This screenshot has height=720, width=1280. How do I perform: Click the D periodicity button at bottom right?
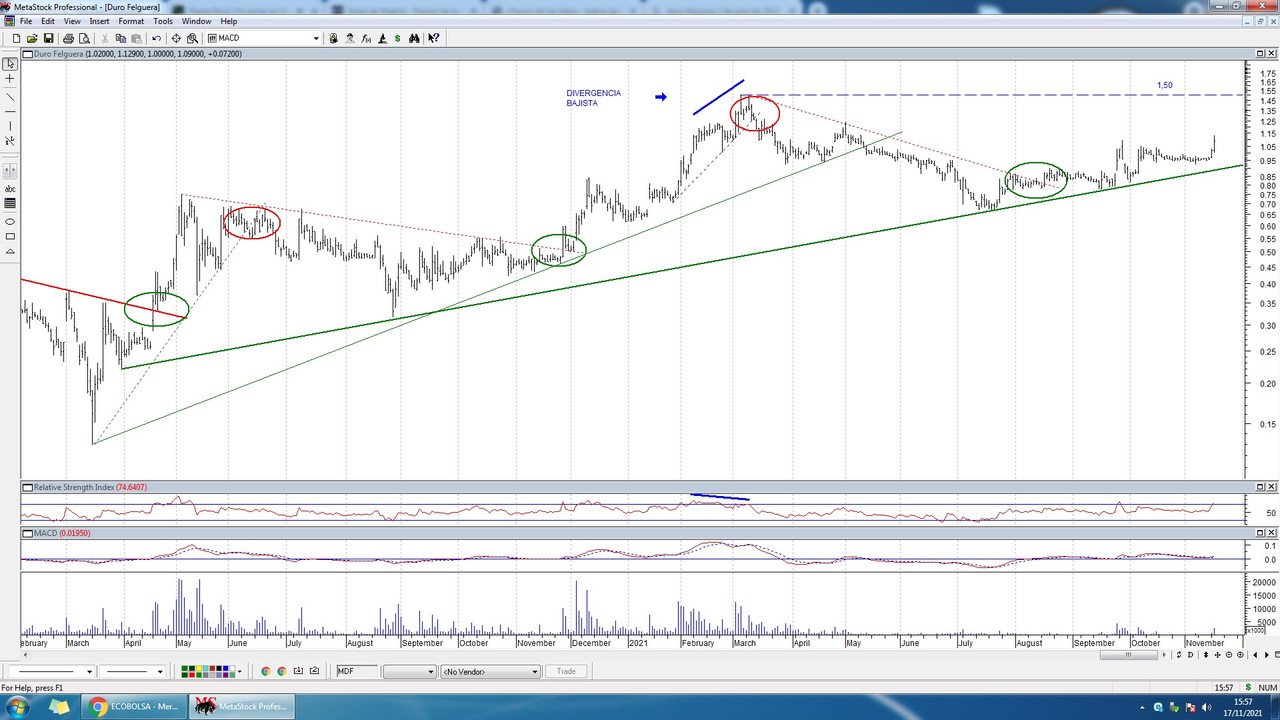[x=1190, y=655]
